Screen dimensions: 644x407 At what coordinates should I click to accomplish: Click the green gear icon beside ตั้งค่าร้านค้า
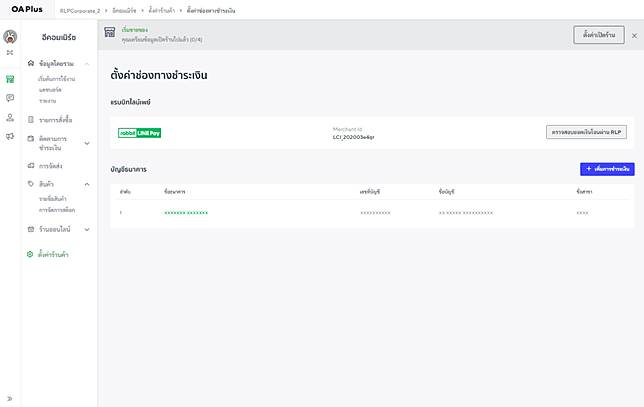pyautogui.click(x=30, y=254)
